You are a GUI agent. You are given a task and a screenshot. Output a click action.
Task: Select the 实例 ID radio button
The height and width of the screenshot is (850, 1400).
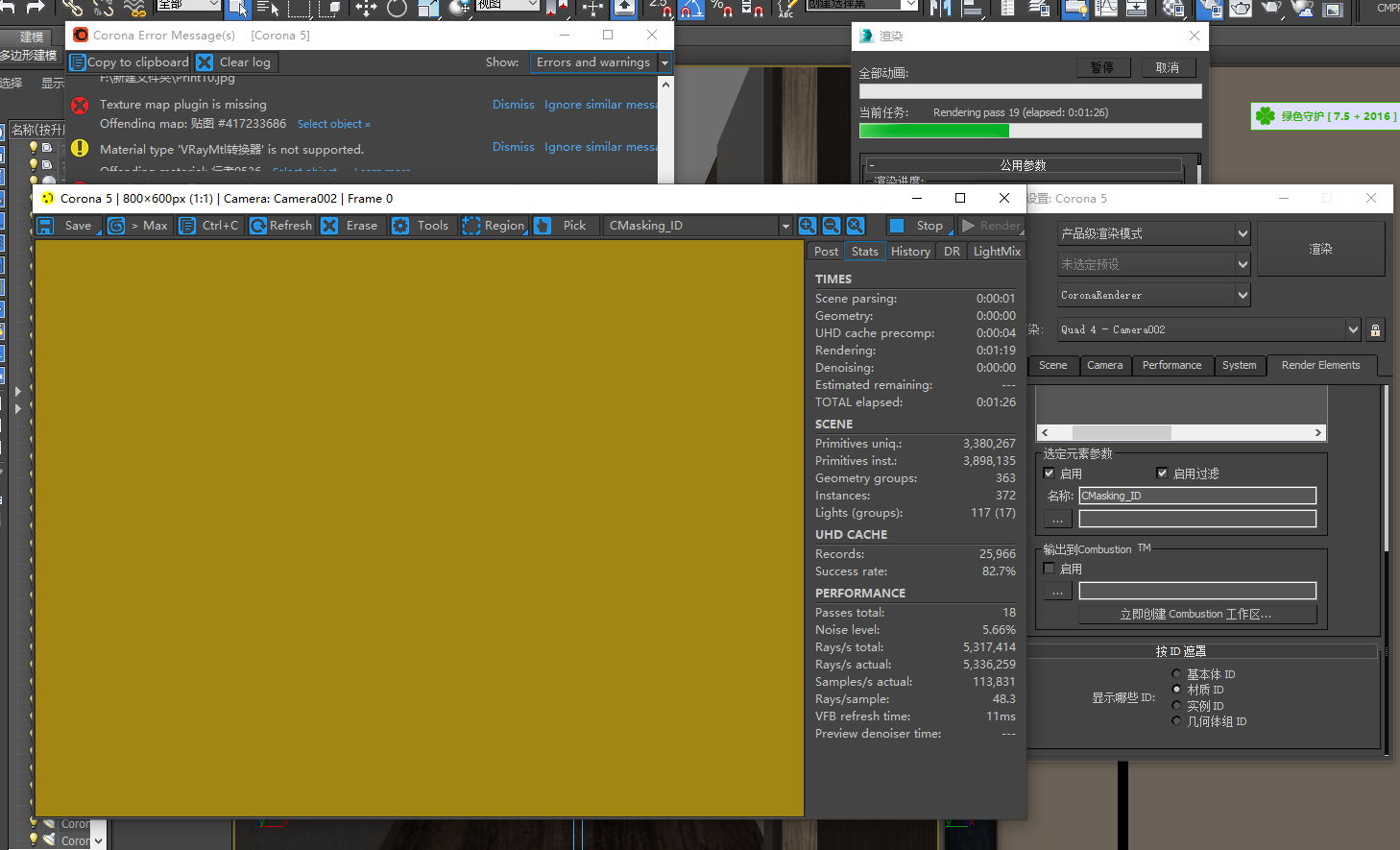point(1176,706)
